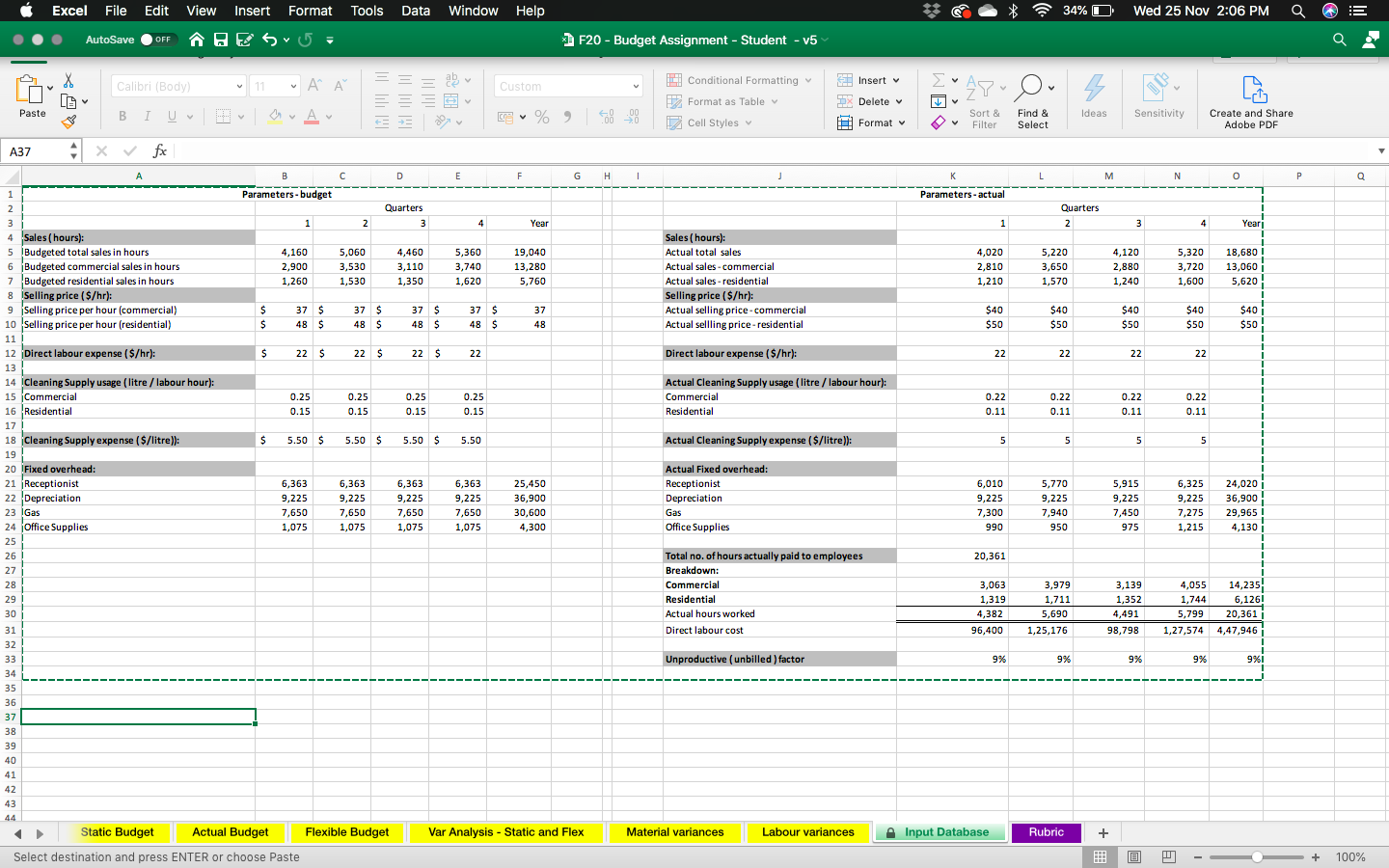The image size is (1389, 868).
Task: Apply the Percent Style format
Action: pos(542,117)
